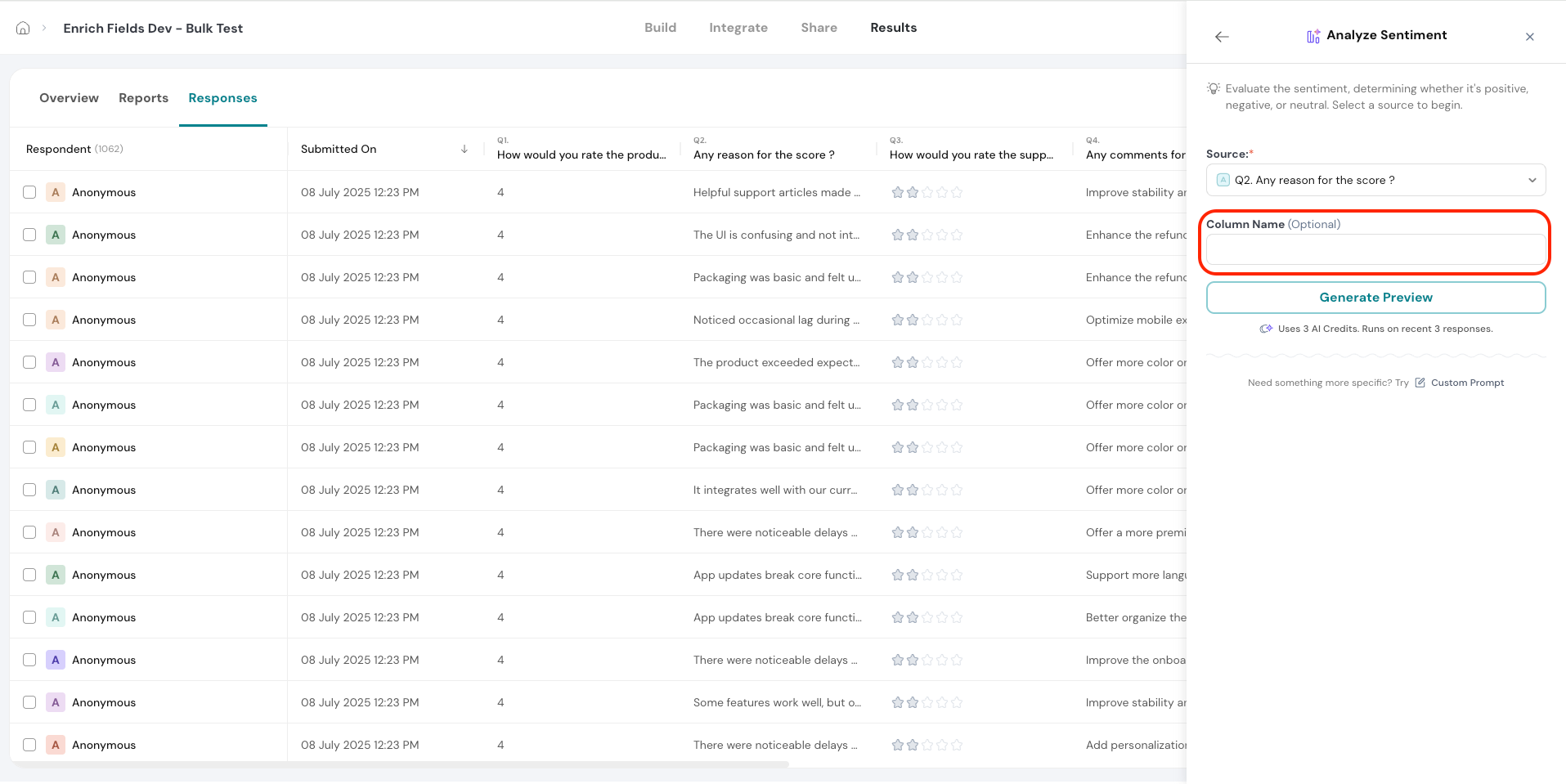
Task: Go to the Build section
Action: 660,28
